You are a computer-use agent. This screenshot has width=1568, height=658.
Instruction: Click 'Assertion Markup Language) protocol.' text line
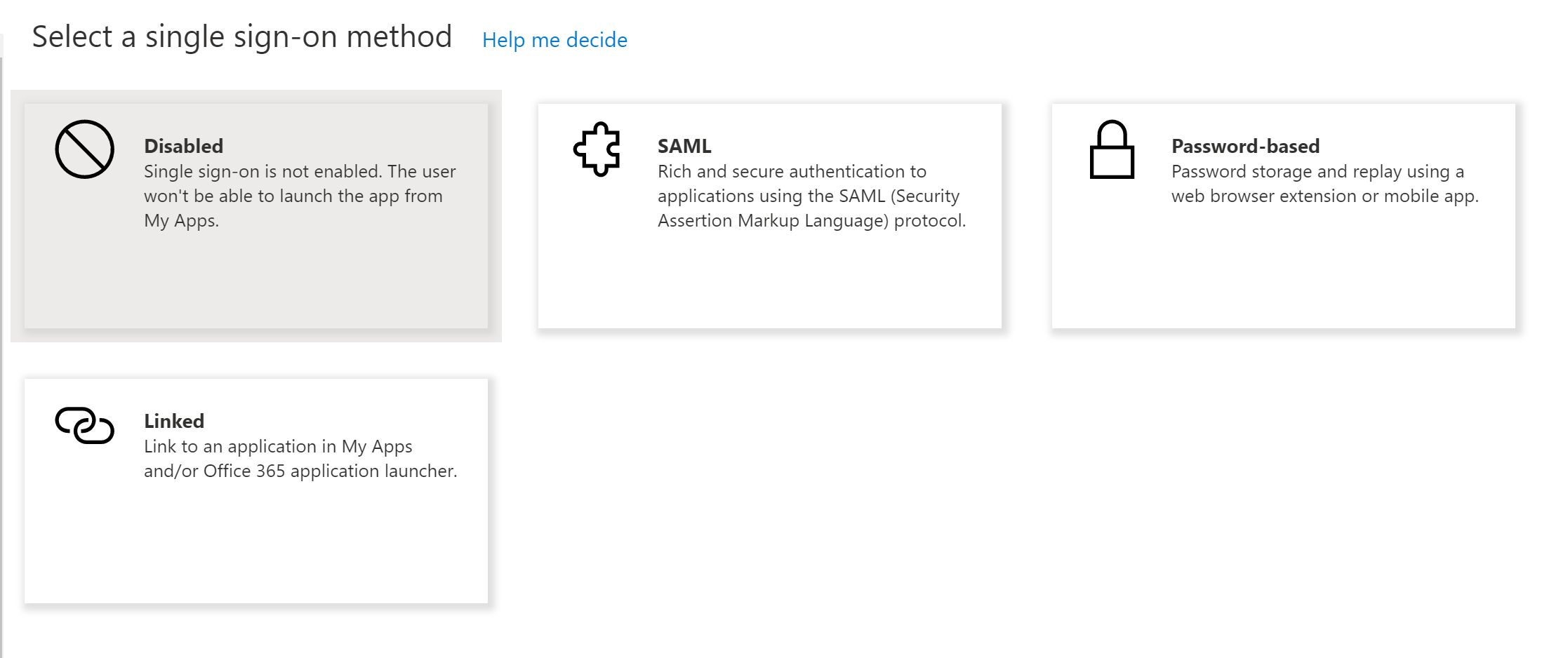(x=811, y=220)
